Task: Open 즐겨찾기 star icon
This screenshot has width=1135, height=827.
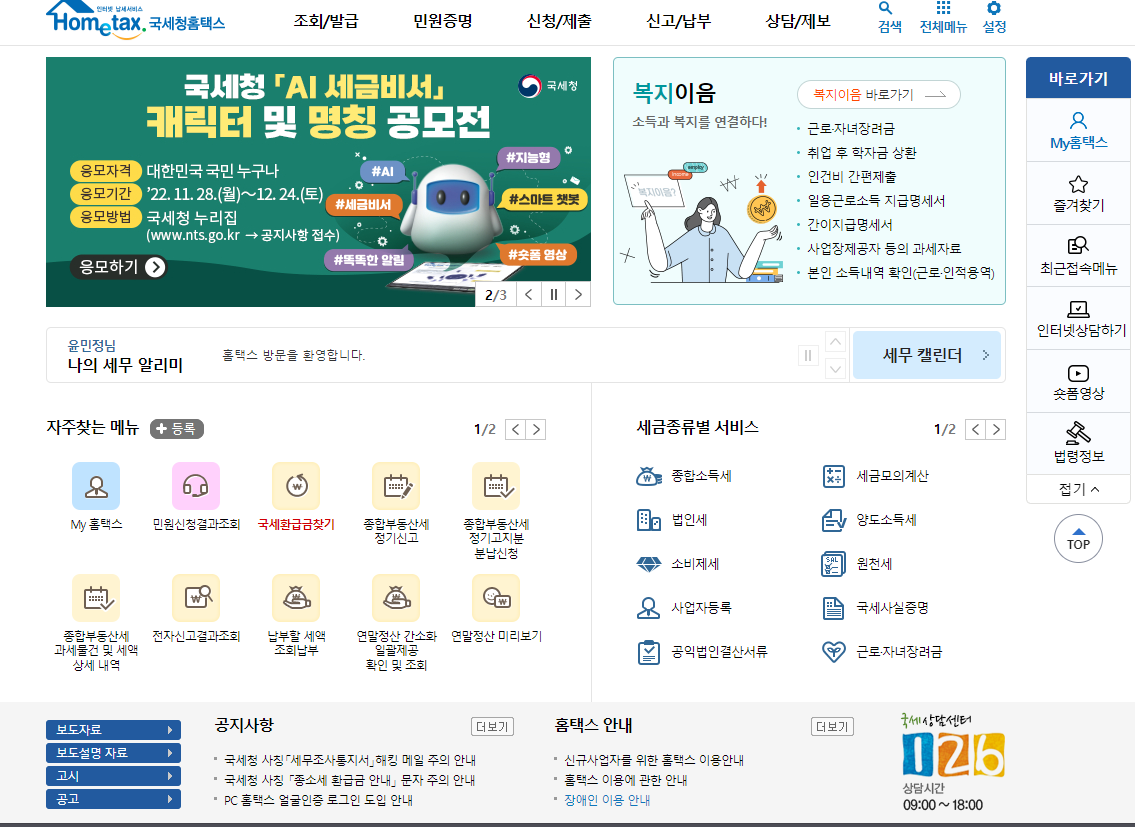Action: click(x=1078, y=193)
